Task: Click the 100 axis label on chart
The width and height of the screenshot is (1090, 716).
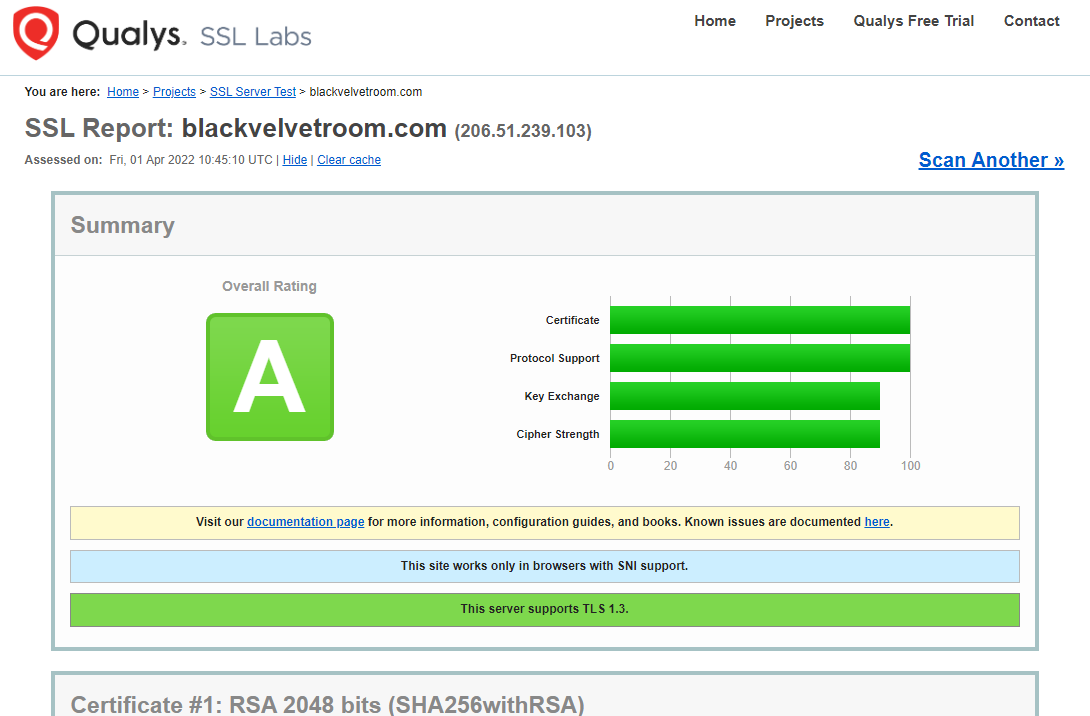Action: [x=911, y=466]
